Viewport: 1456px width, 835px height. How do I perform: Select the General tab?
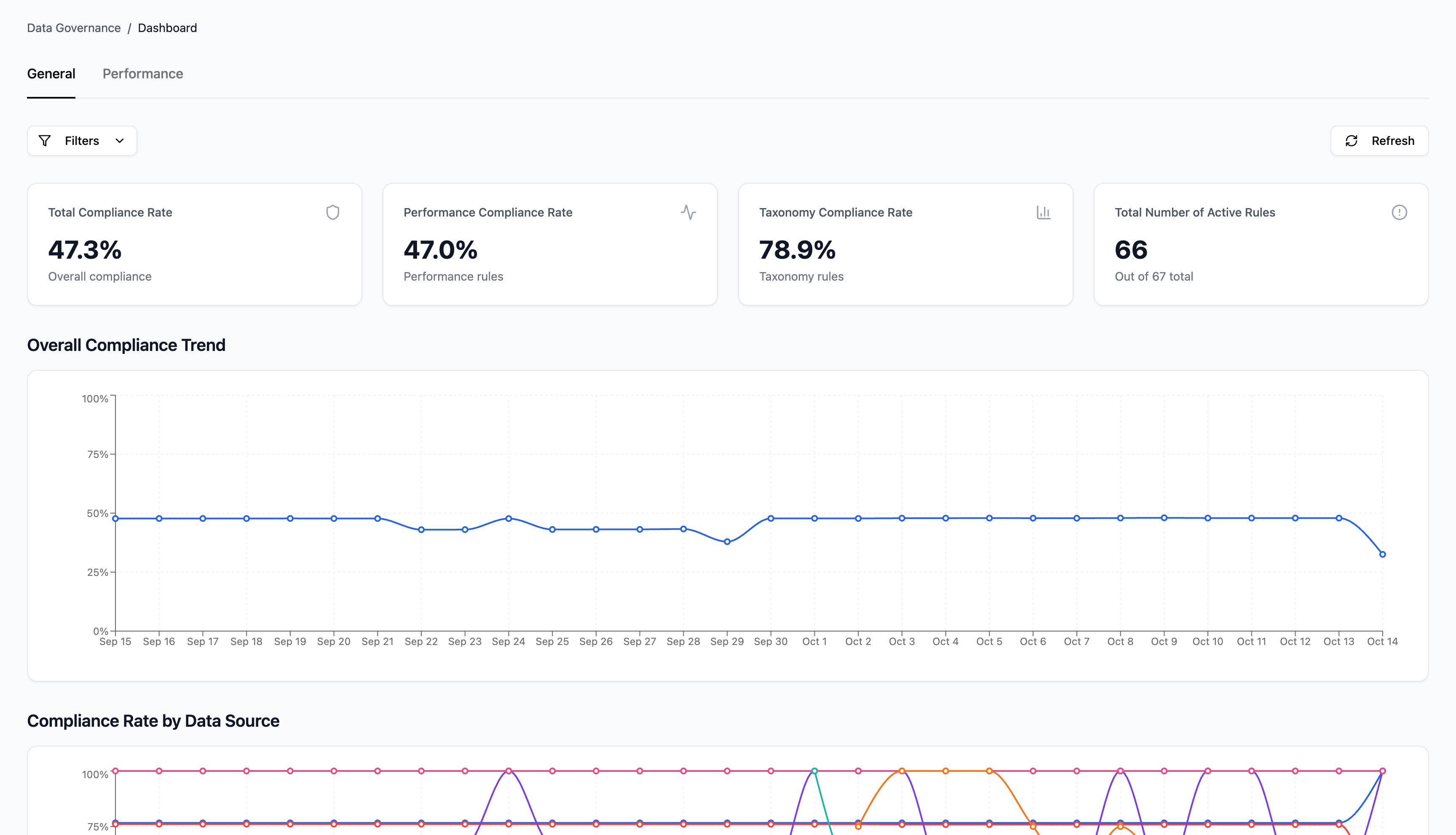(x=51, y=73)
